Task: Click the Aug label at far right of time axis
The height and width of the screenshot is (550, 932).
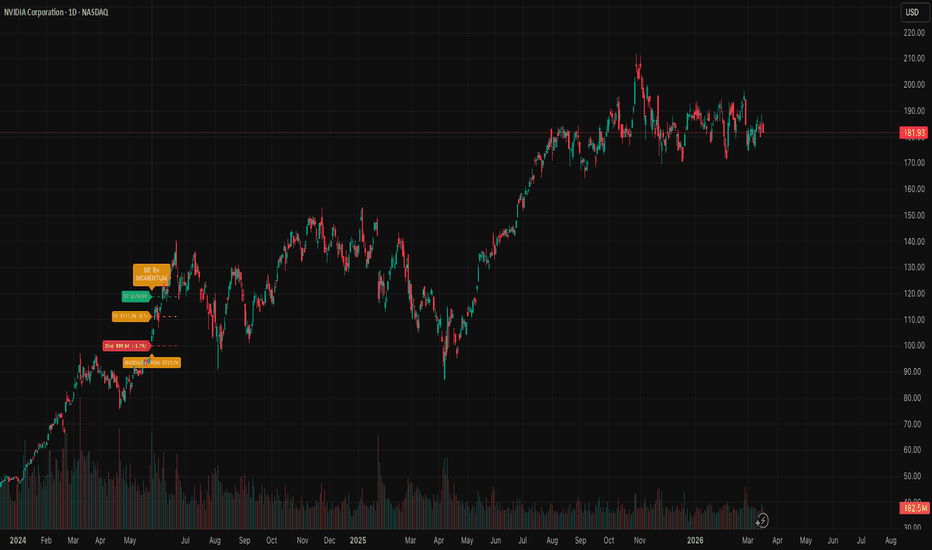Action: pyautogui.click(x=890, y=540)
